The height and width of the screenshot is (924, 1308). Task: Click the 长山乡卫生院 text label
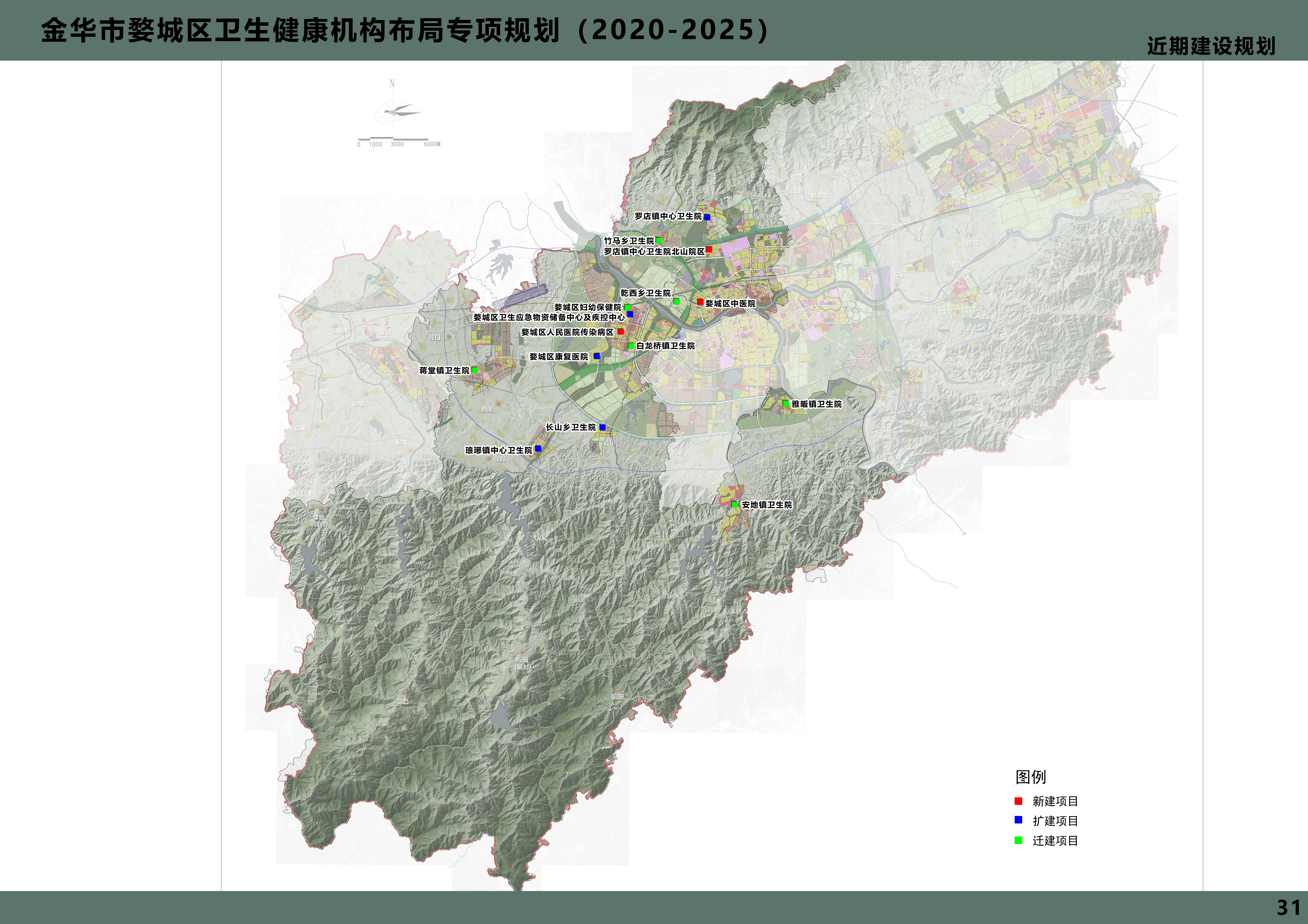[x=571, y=427]
